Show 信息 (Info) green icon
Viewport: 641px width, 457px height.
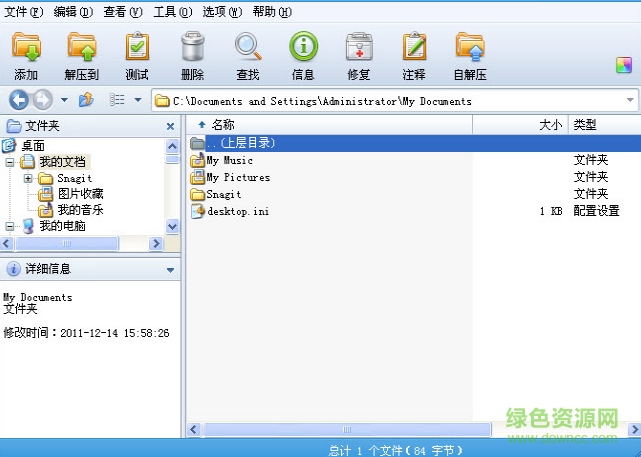point(303,56)
